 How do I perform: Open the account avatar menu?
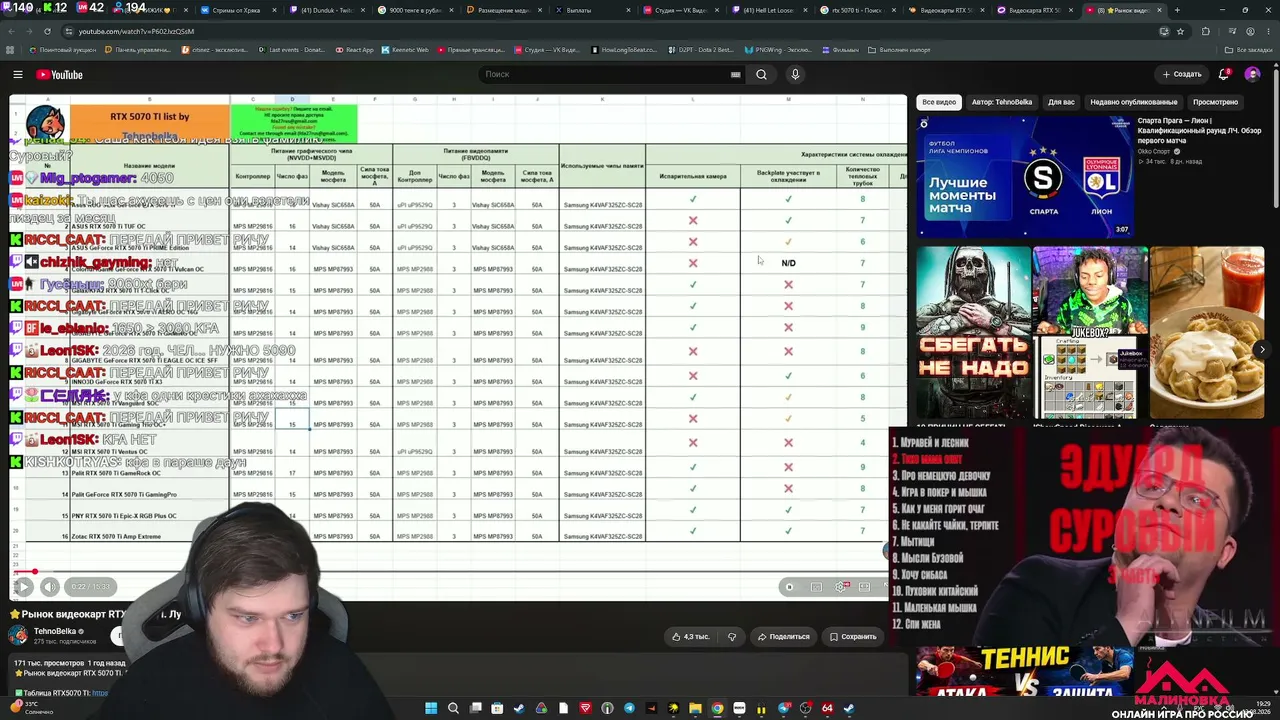1252,74
